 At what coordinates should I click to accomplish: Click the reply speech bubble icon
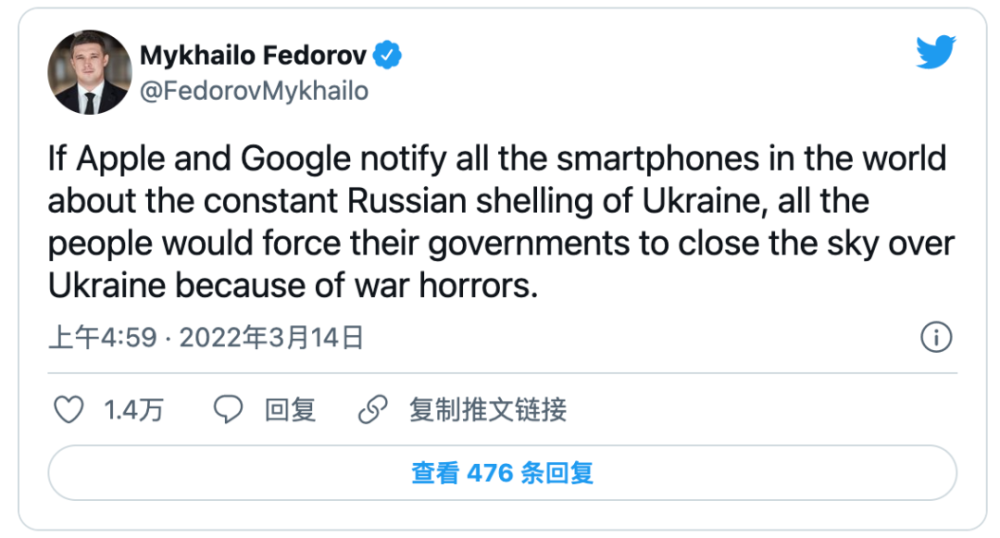[x=228, y=409]
